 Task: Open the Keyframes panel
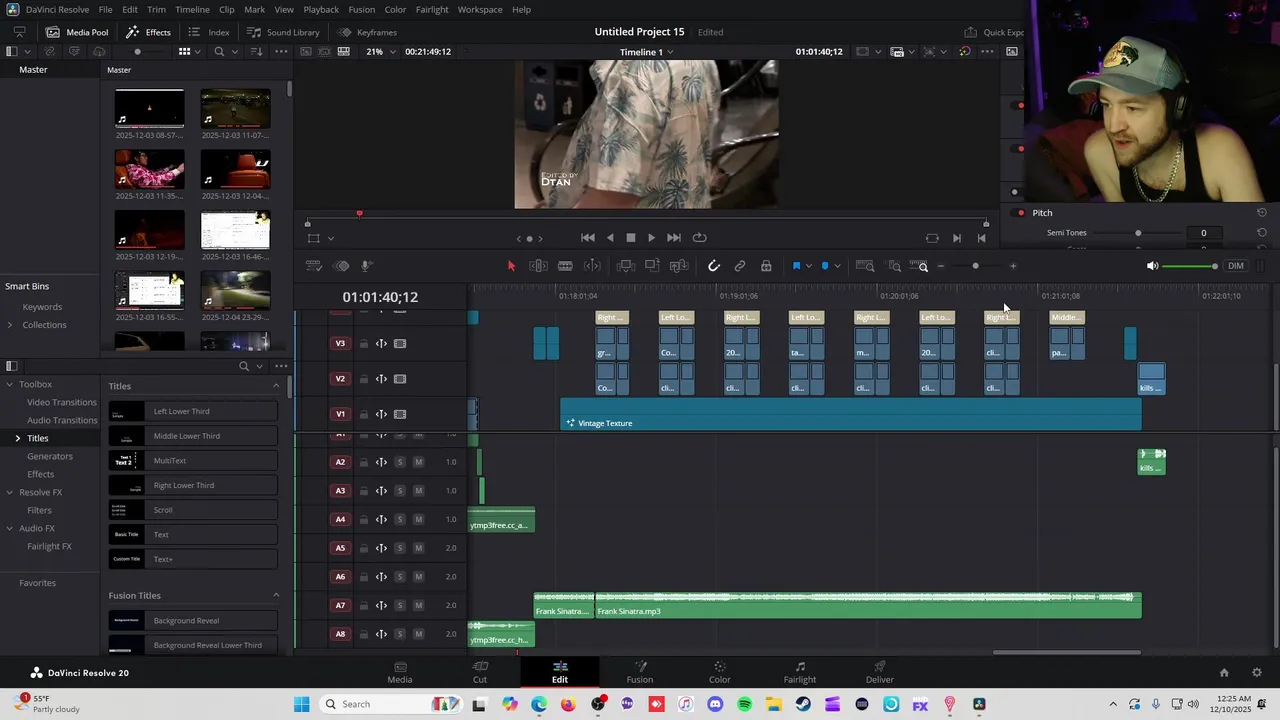tap(368, 32)
